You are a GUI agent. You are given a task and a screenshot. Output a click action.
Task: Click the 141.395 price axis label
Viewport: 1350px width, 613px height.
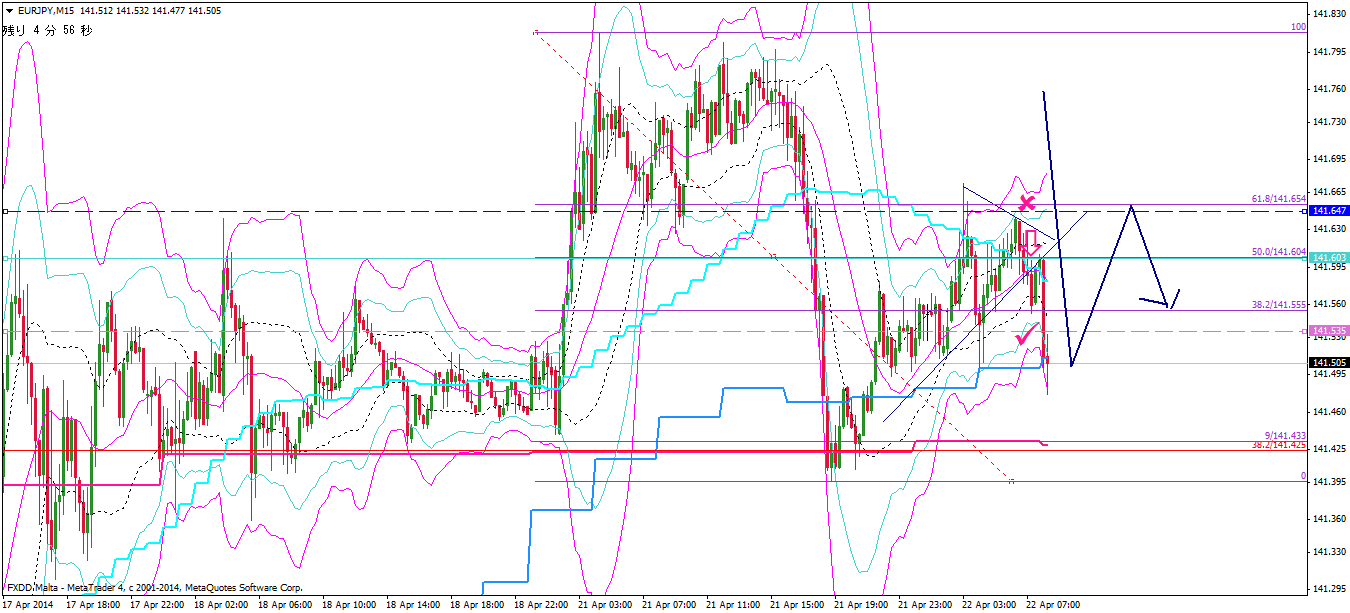click(1330, 481)
